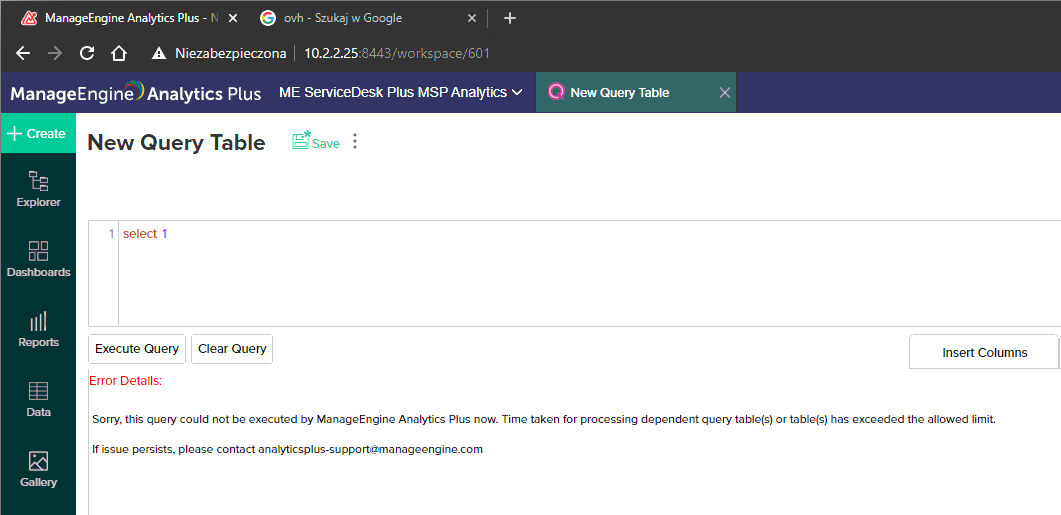Viewport: 1061px width, 515px height.
Task: Click Execute Query button
Action: 137,349
